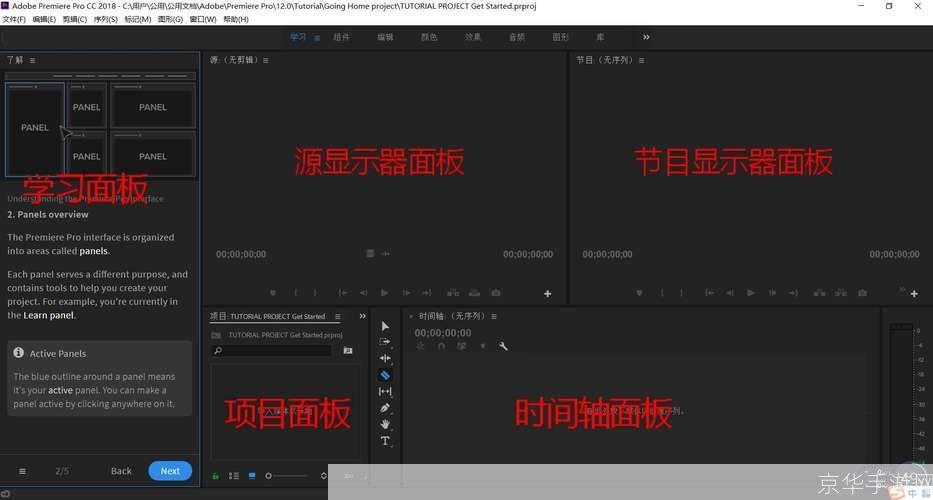933x500 pixels.
Task: Open tutorial list hamburger in Learn panel
Action: [x=22, y=471]
